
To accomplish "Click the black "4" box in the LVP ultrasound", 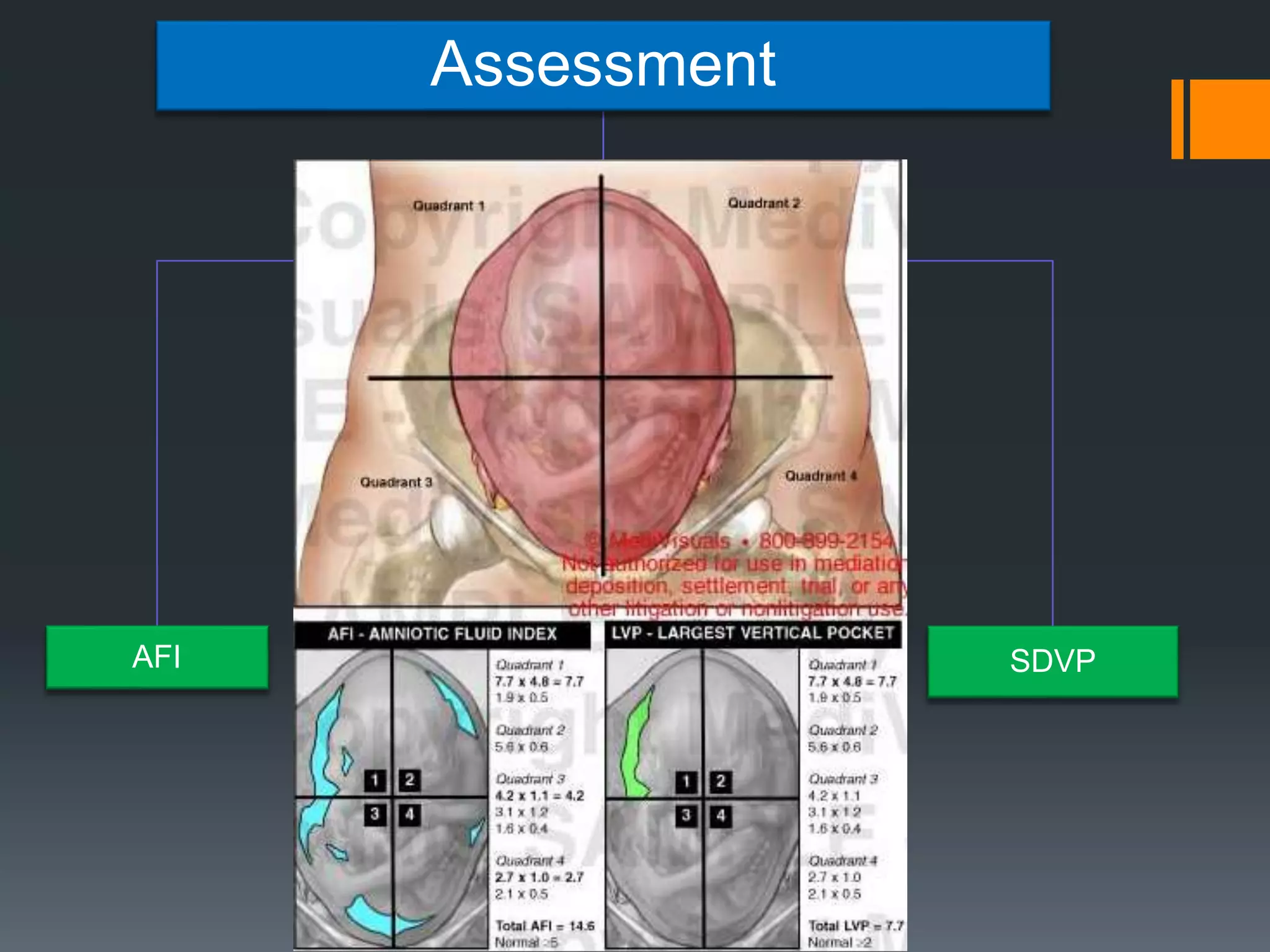I will click(721, 816).
